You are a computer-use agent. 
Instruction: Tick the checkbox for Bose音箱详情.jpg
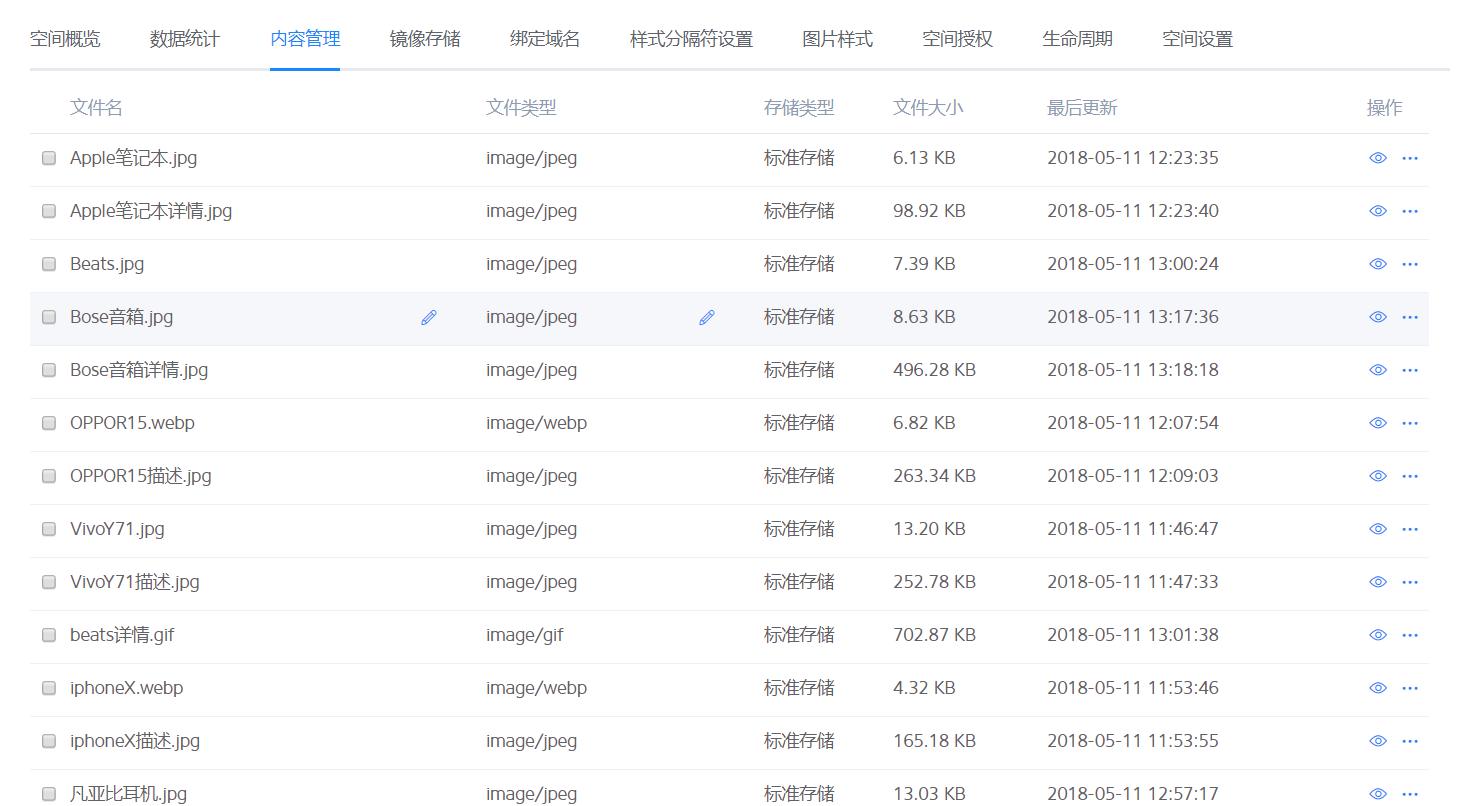[x=49, y=370]
